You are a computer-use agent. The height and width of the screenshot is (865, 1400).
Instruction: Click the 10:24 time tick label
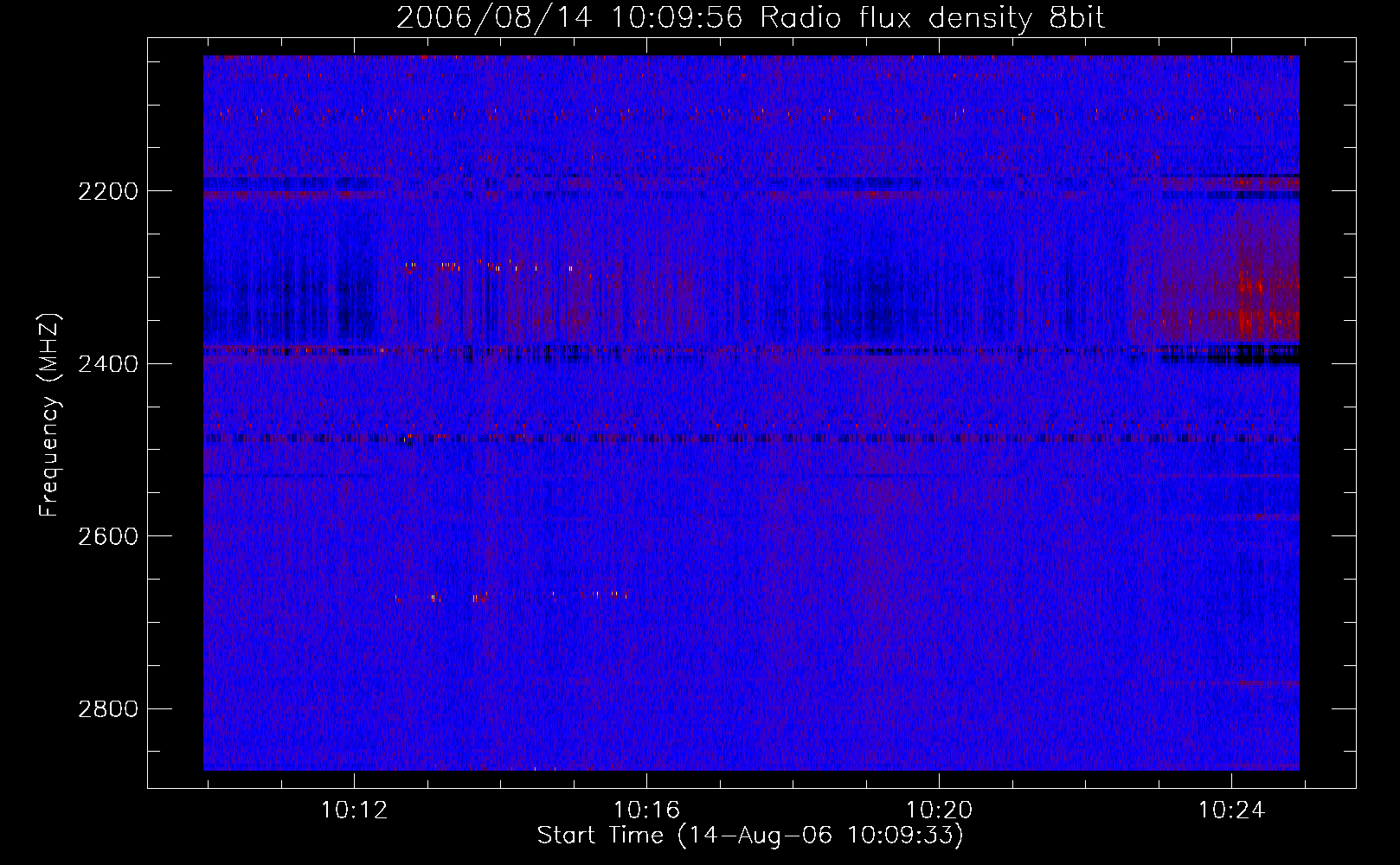coord(1231,811)
